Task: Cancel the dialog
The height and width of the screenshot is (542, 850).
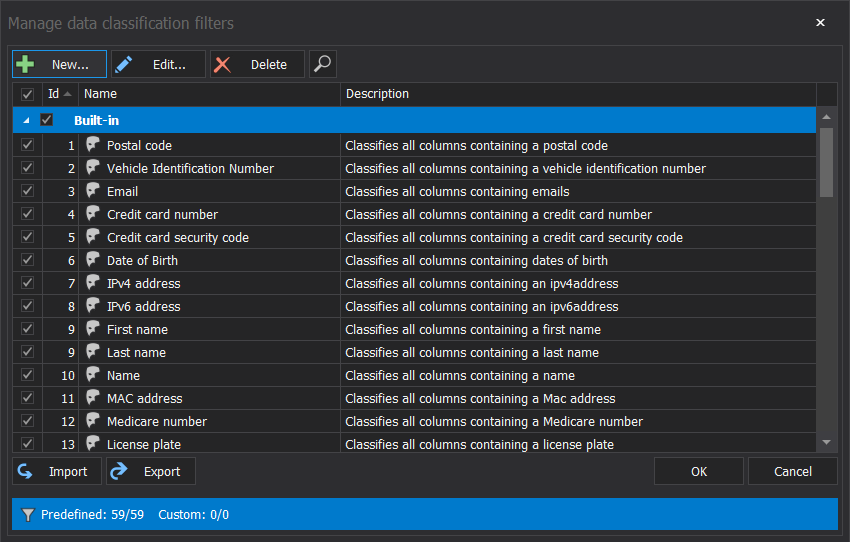Action: [793, 471]
